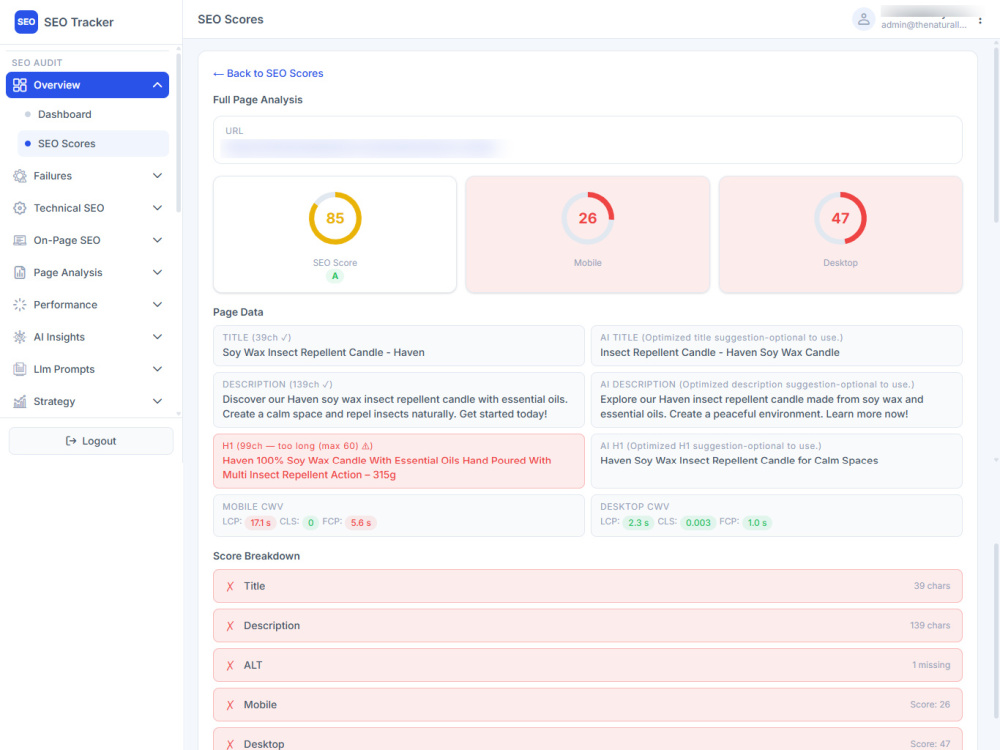Click the X icon in Title row
Viewport: 1000px width, 750px height.
pyautogui.click(x=230, y=586)
